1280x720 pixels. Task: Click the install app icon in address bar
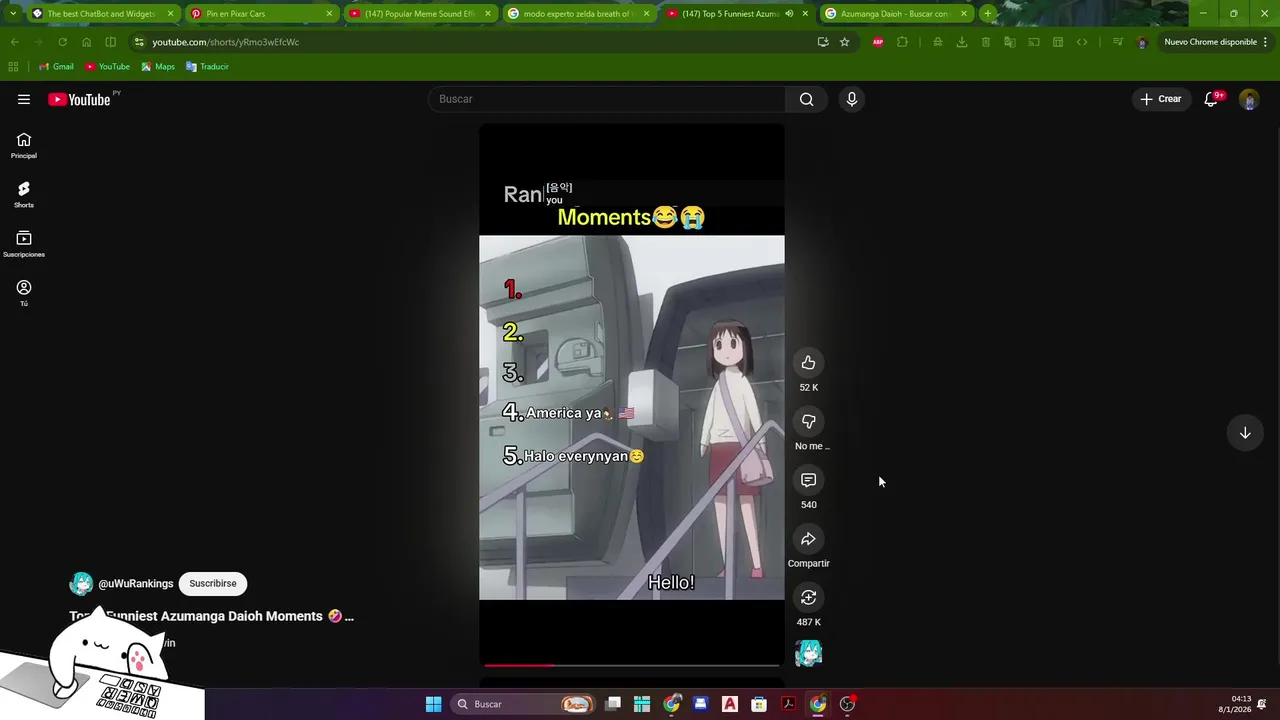click(822, 42)
